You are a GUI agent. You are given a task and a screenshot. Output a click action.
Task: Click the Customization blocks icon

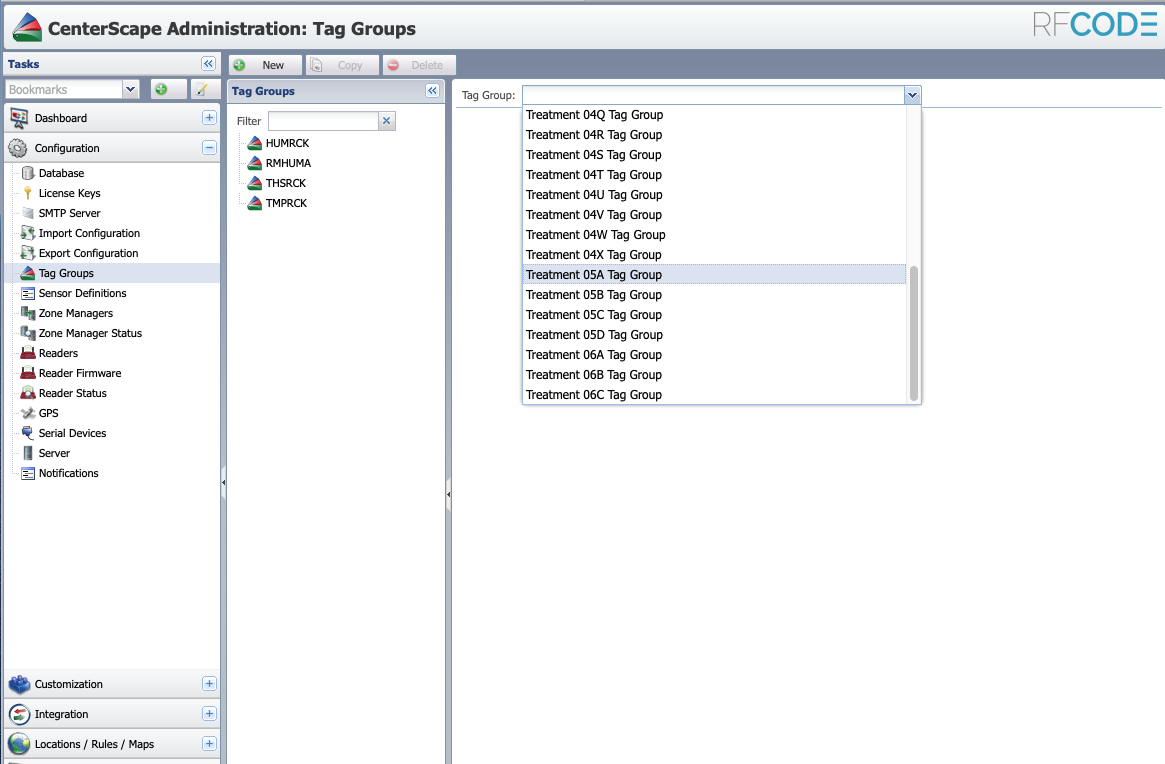click(x=19, y=684)
